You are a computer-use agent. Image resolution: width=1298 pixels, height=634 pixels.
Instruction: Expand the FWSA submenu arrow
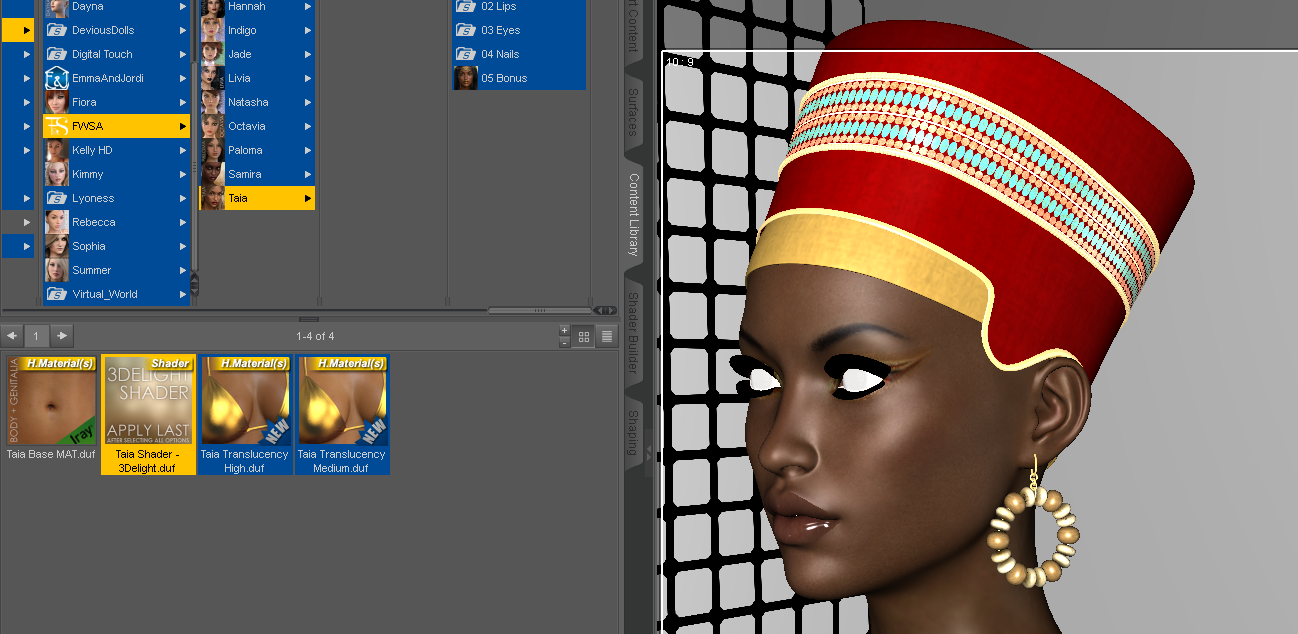point(183,126)
